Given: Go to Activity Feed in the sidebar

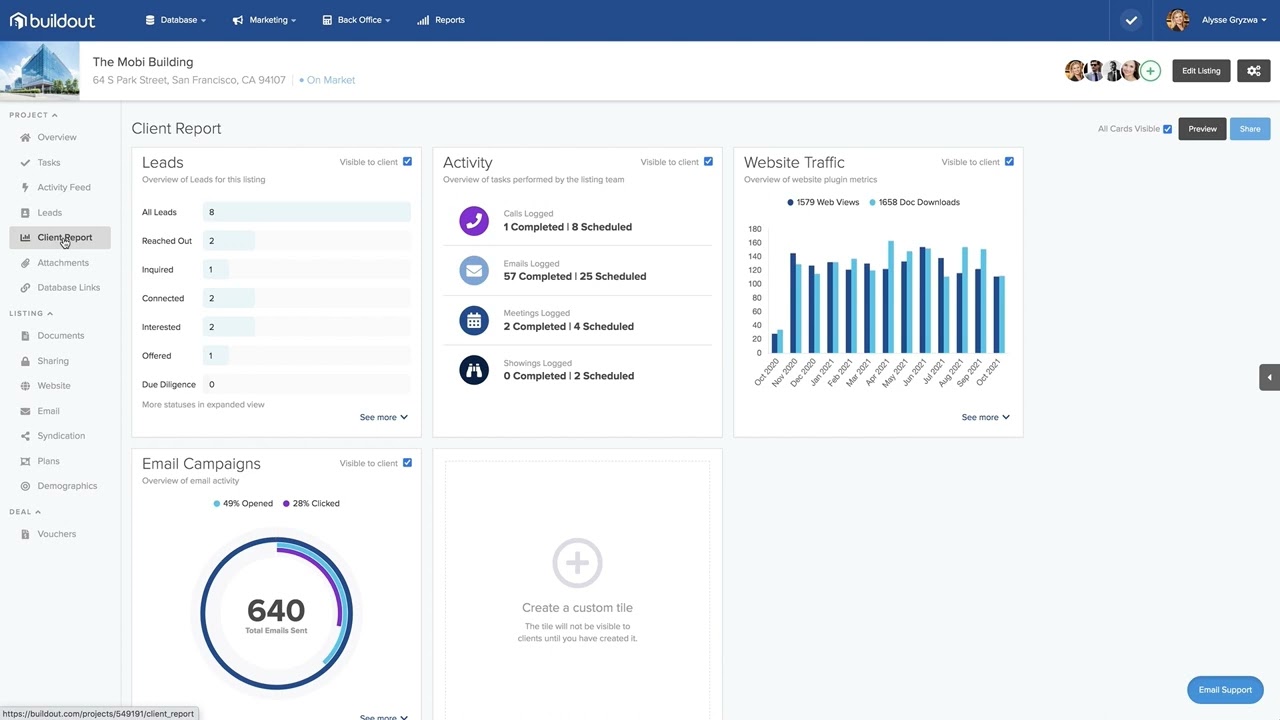Looking at the screenshot, I should pyautogui.click(x=64, y=187).
